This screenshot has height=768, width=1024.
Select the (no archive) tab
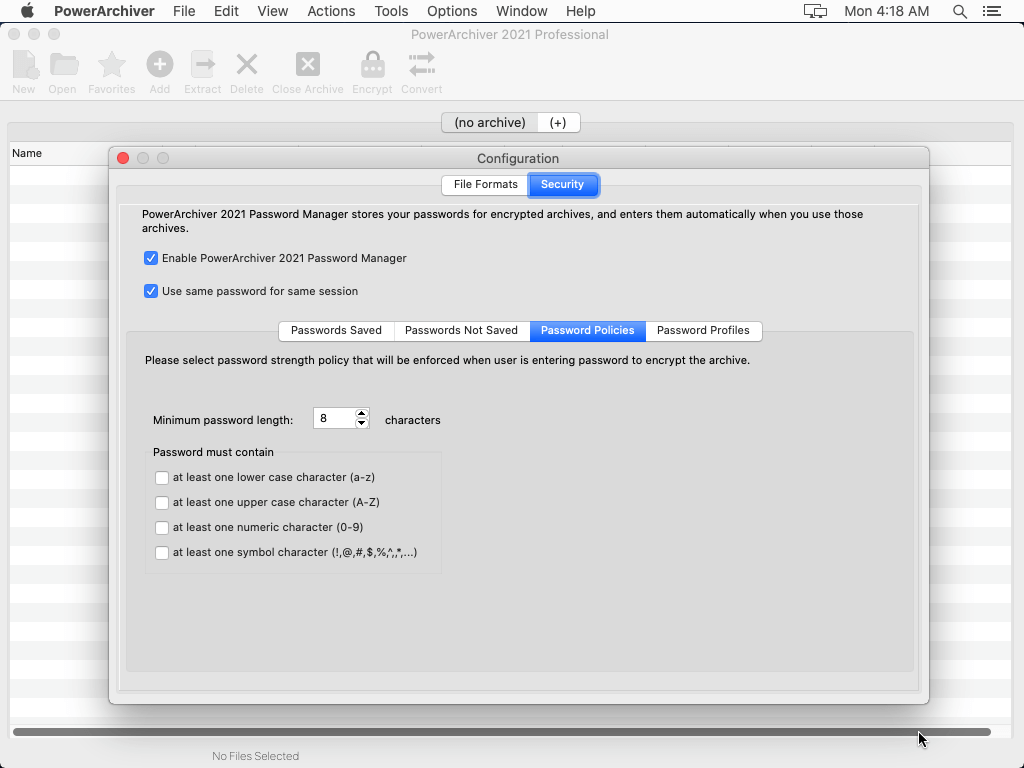click(x=490, y=123)
